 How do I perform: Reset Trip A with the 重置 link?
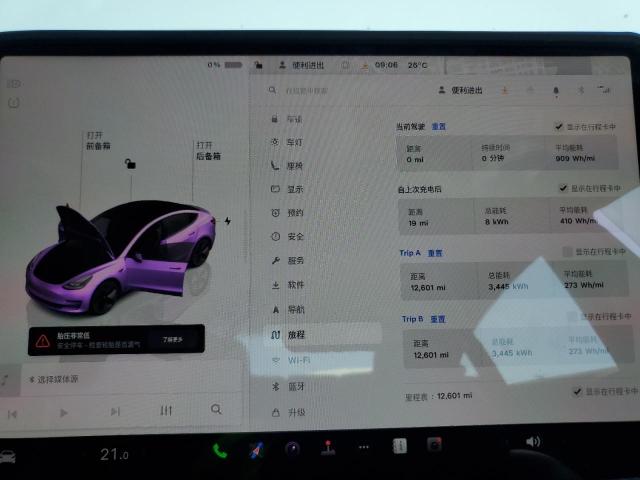pos(436,253)
